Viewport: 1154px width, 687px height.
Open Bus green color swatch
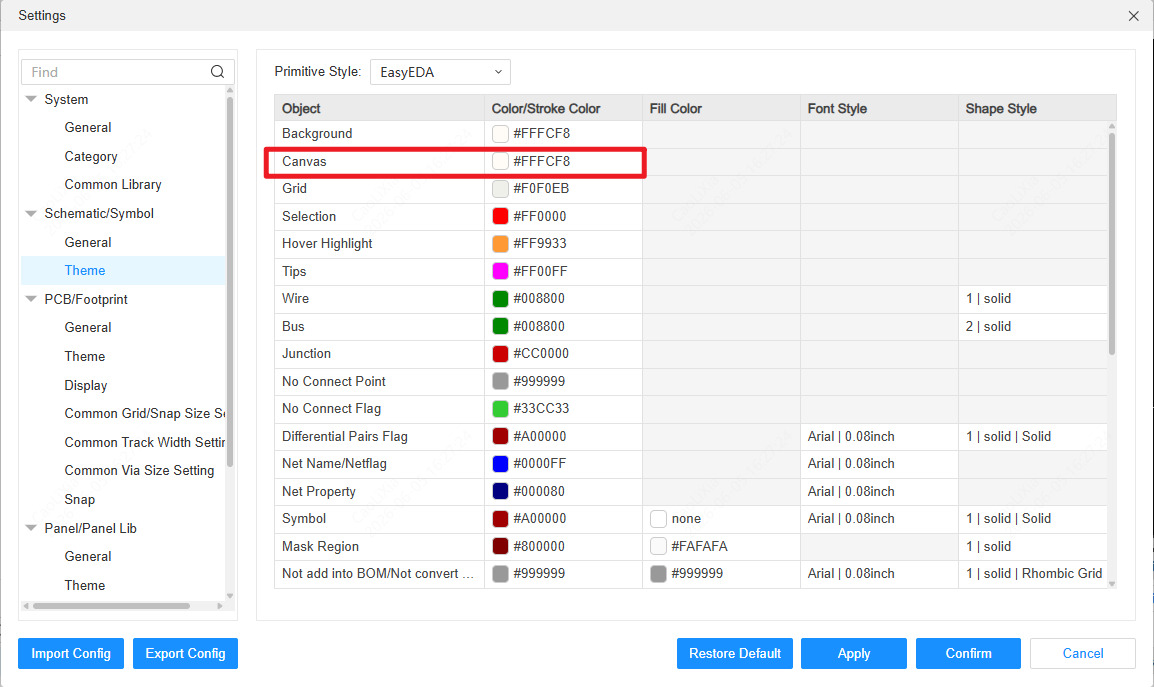[x=500, y=326]
